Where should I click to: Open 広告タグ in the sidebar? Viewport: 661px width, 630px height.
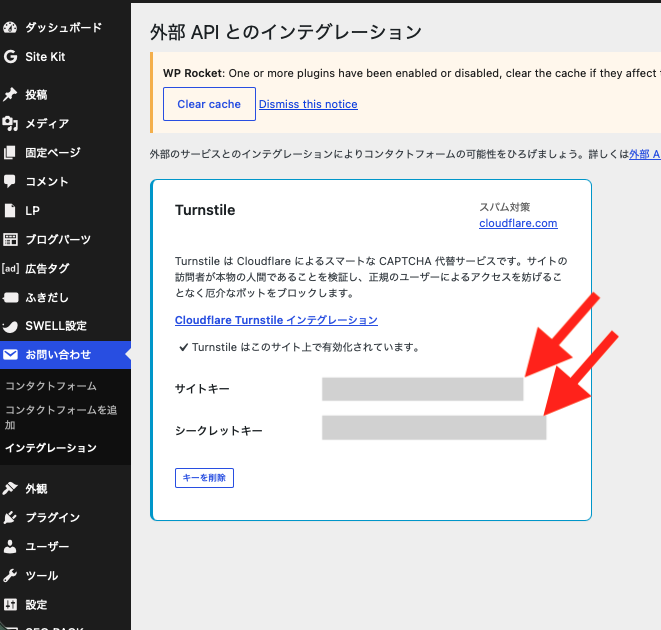point(47,268)
